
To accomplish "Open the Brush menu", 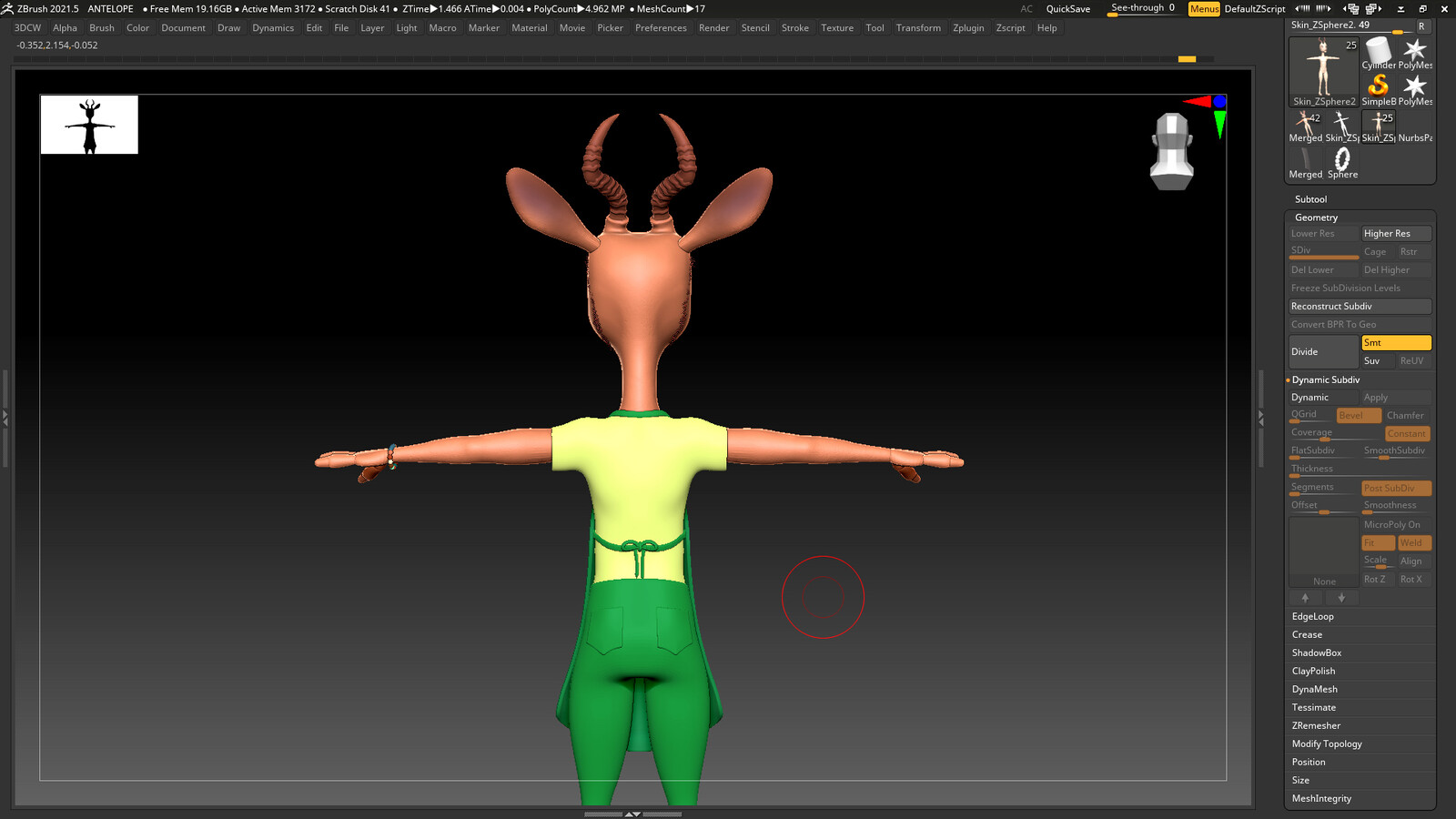I will click(x=102, y=28).
